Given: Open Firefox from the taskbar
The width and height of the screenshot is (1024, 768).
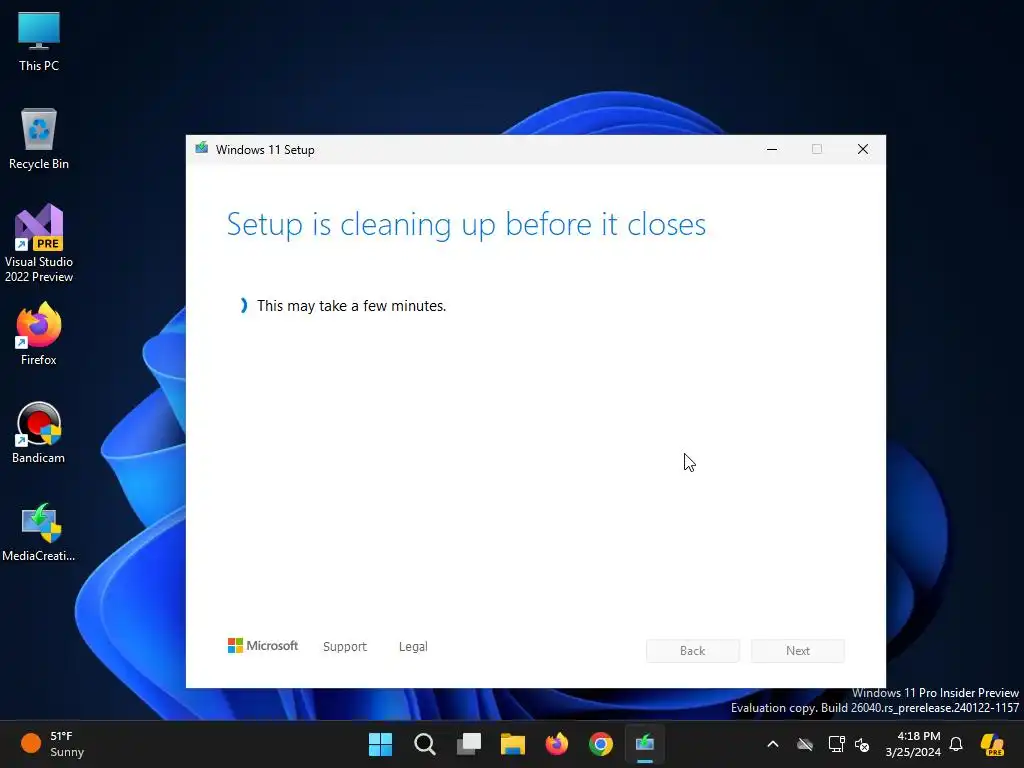Looking at the screenshot, I should click(556, 744).
